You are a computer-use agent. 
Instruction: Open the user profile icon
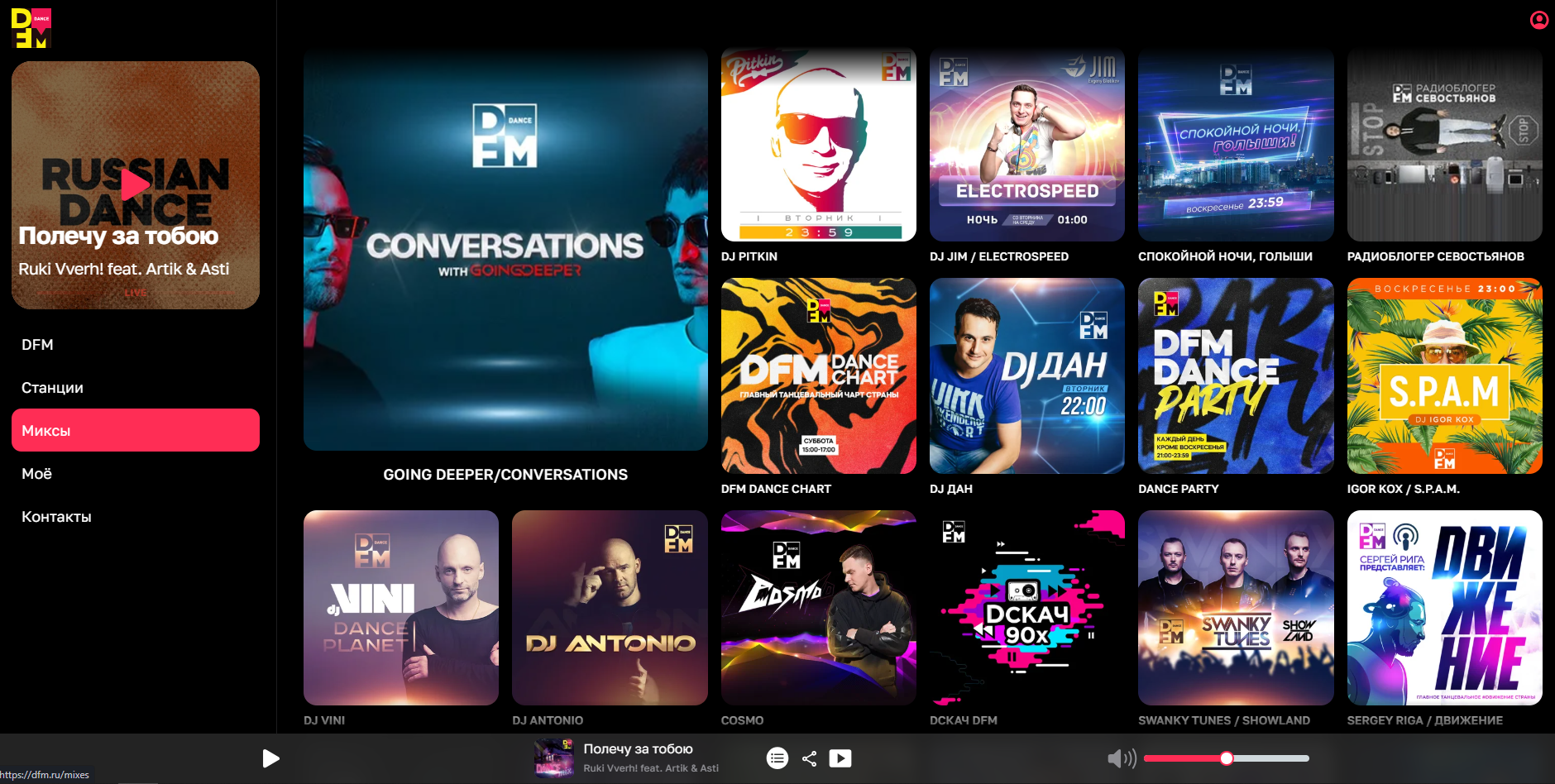point(1538,20)
